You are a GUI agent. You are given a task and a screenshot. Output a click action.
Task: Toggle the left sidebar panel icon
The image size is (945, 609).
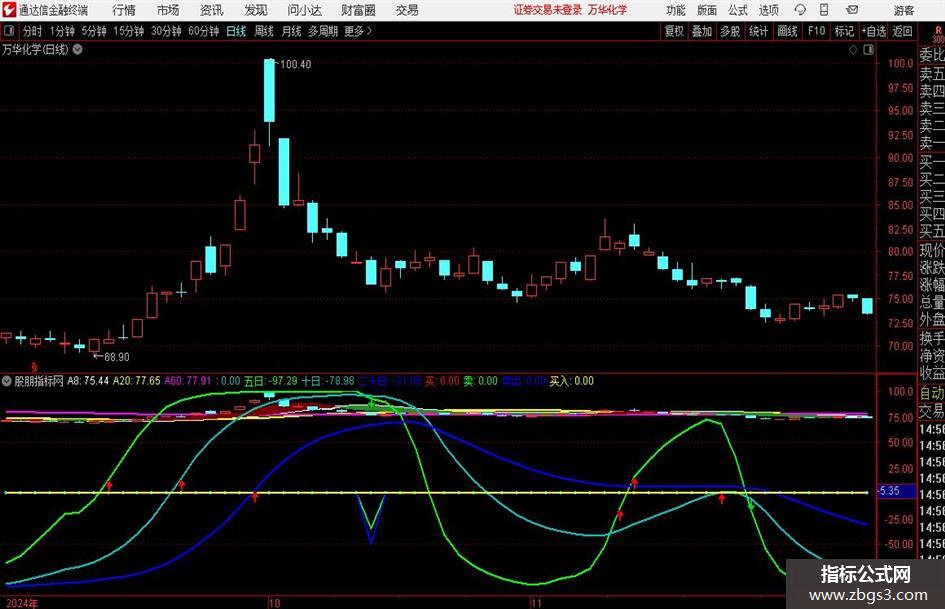(9, 31)
